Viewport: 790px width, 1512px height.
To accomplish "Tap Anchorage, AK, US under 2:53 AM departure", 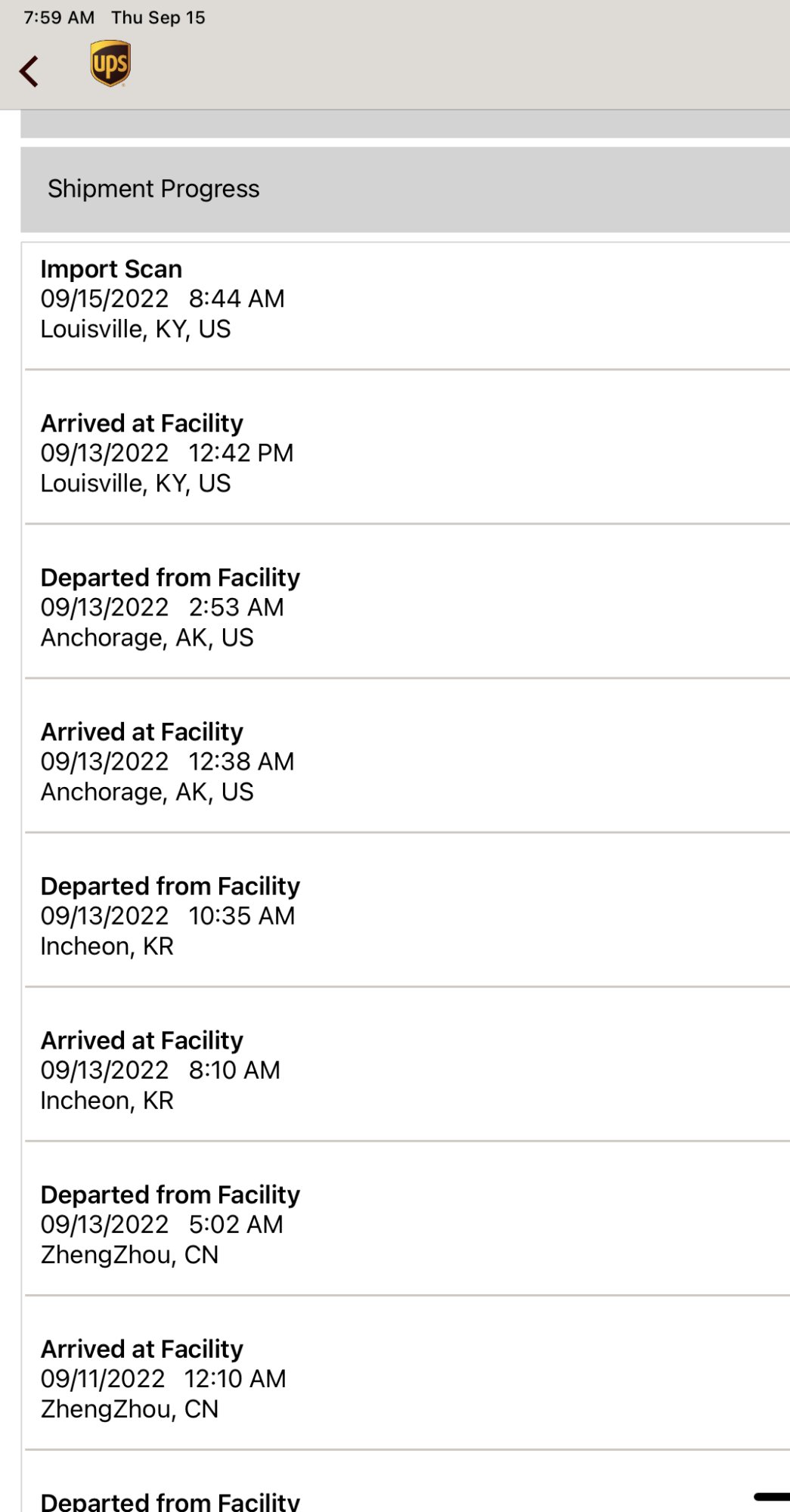I will click(x=147, y=638).
